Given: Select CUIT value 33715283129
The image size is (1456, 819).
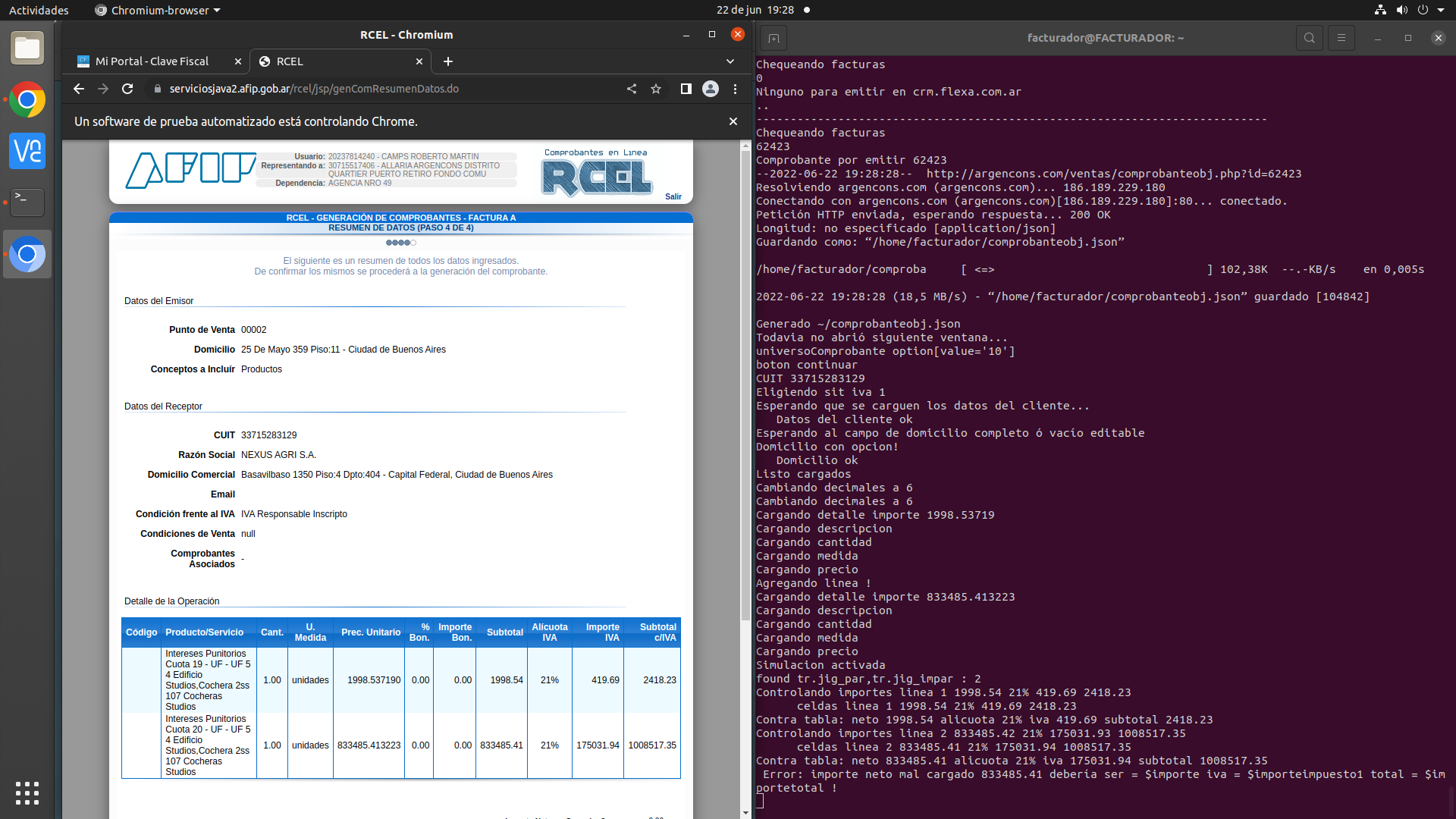Looking at the screenshot, I should click(269, 435).
